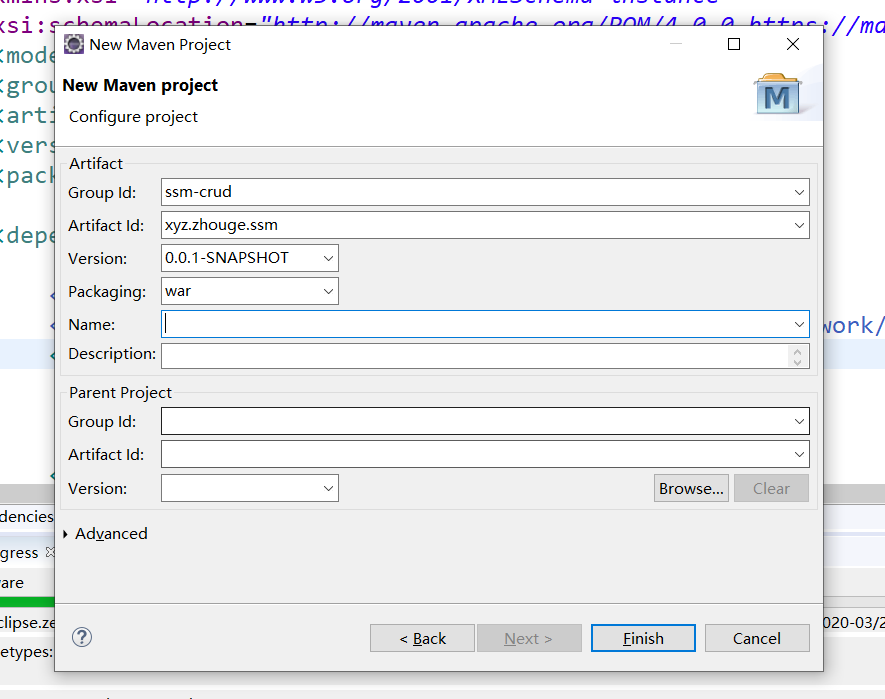Maximize the New Maven Project dialog
Screen dimensions: 885x699
pyautogui.click(x=734, y=44)
